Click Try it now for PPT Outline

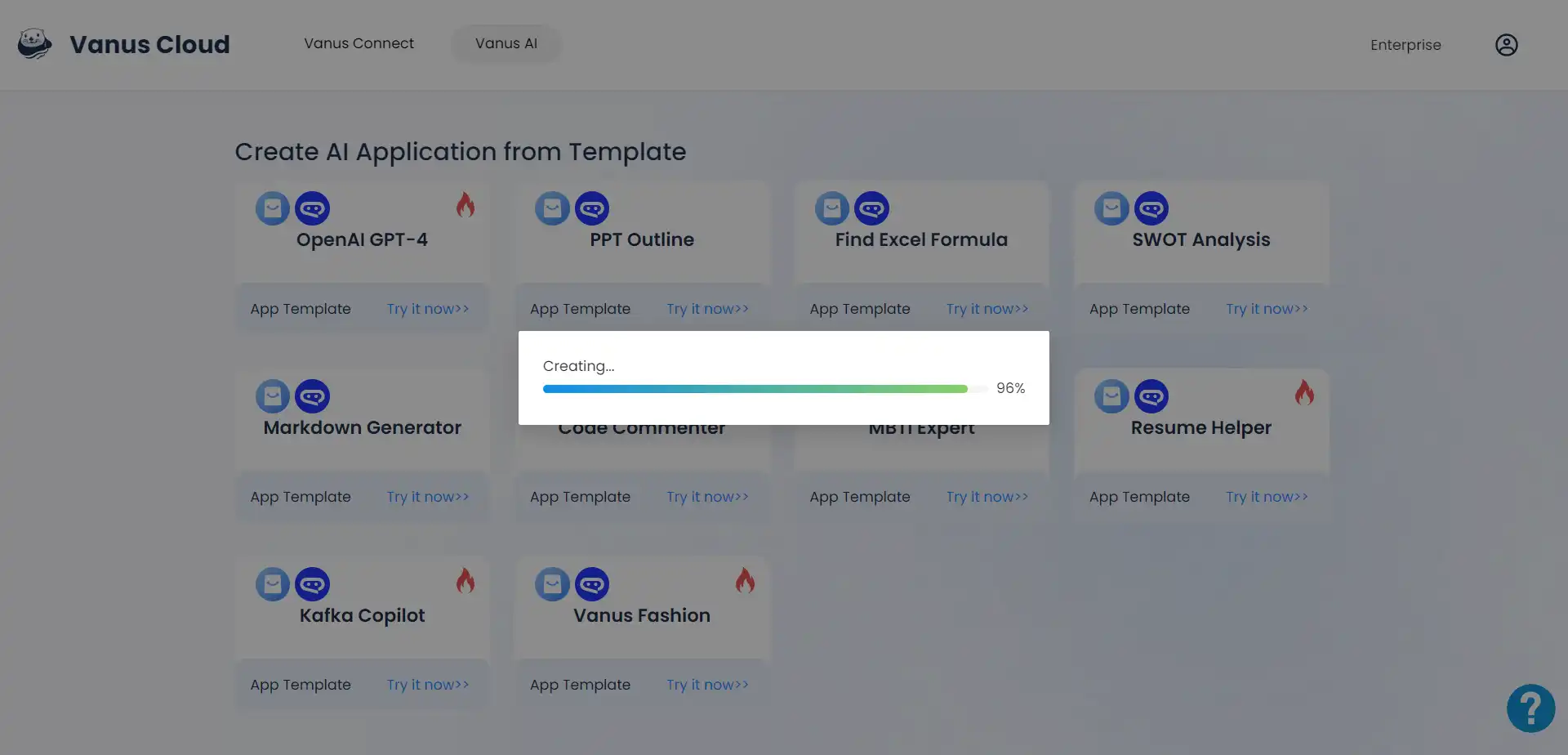(x=707, y=309)
